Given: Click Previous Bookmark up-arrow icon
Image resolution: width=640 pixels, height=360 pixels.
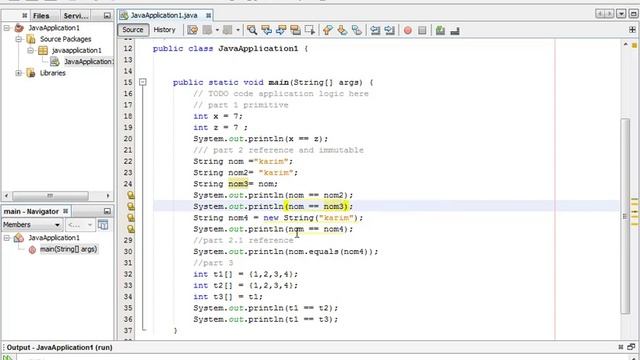Looking at the screenshot, I should point(327,30).
